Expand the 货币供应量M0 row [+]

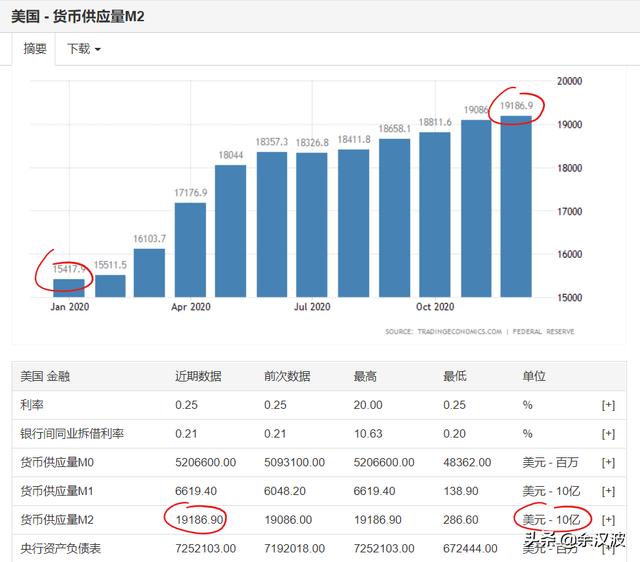pyautogui.click(x=608, y=462)
